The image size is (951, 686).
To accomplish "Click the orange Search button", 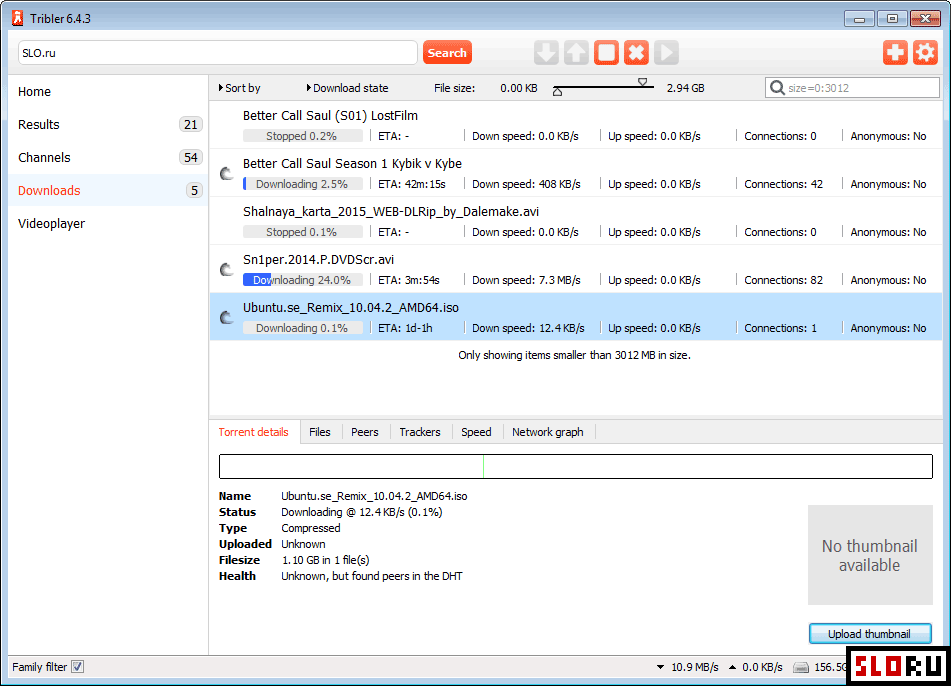I will click(447, 53).
